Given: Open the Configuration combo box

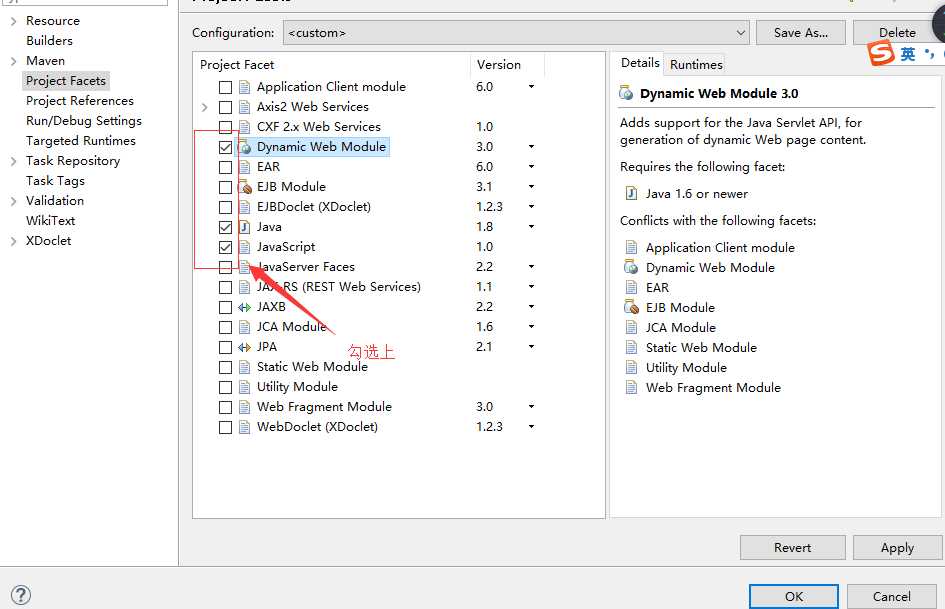Looking at the screenshot, I should [516, 33].
